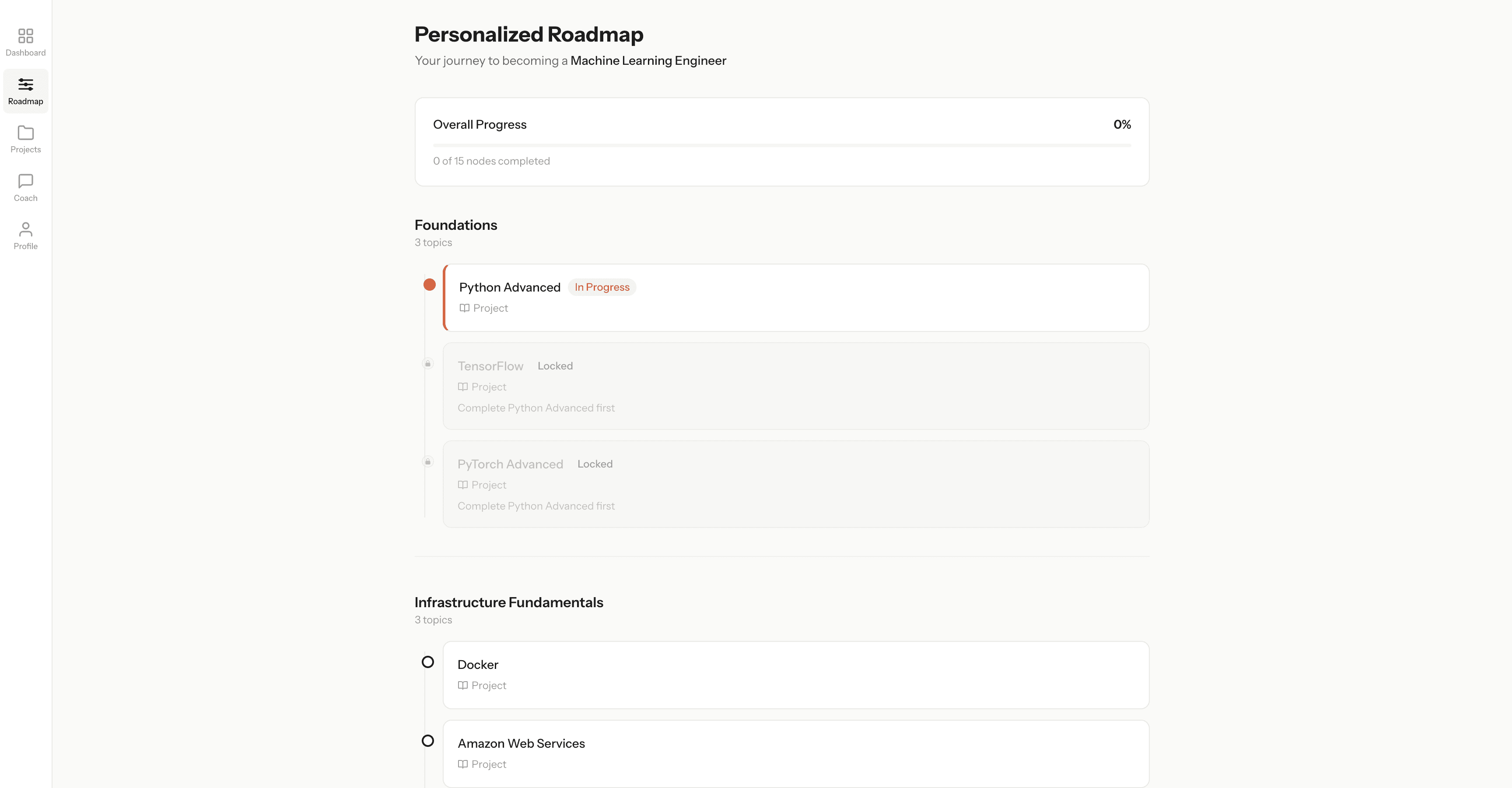Image resolution: width=1512 pixels, height=788 pixels.
Task: Mark the Amazon Web Services node circle
Action: click(x=428, y=740)
